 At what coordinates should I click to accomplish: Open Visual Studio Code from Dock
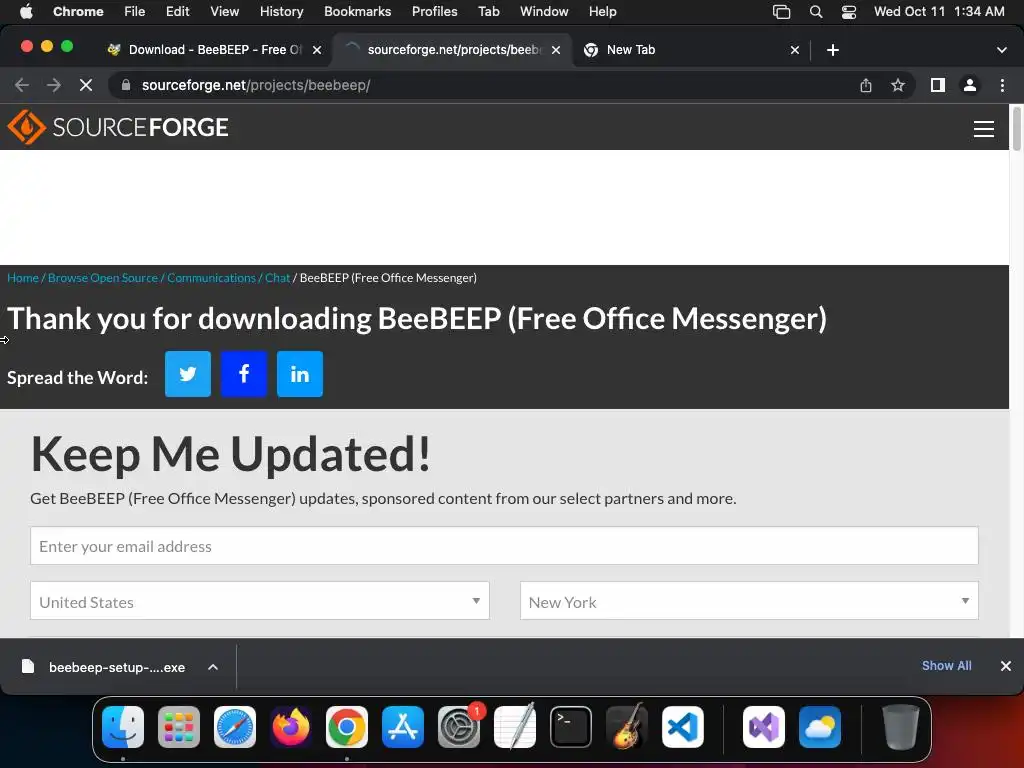pos(683,727)
